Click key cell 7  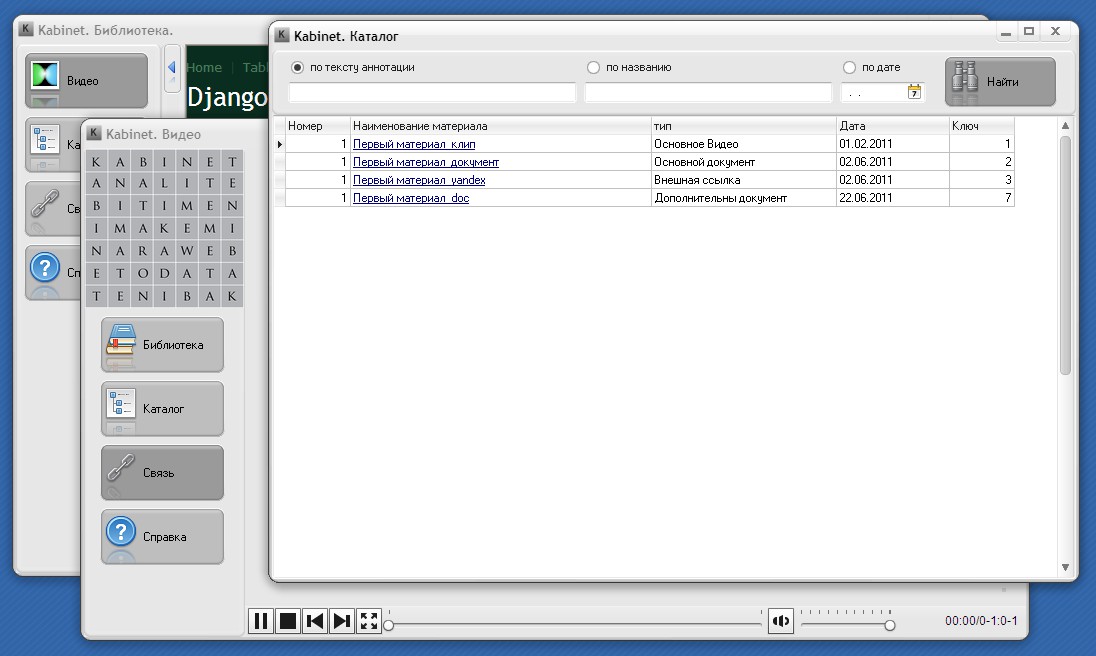(981, 198)
